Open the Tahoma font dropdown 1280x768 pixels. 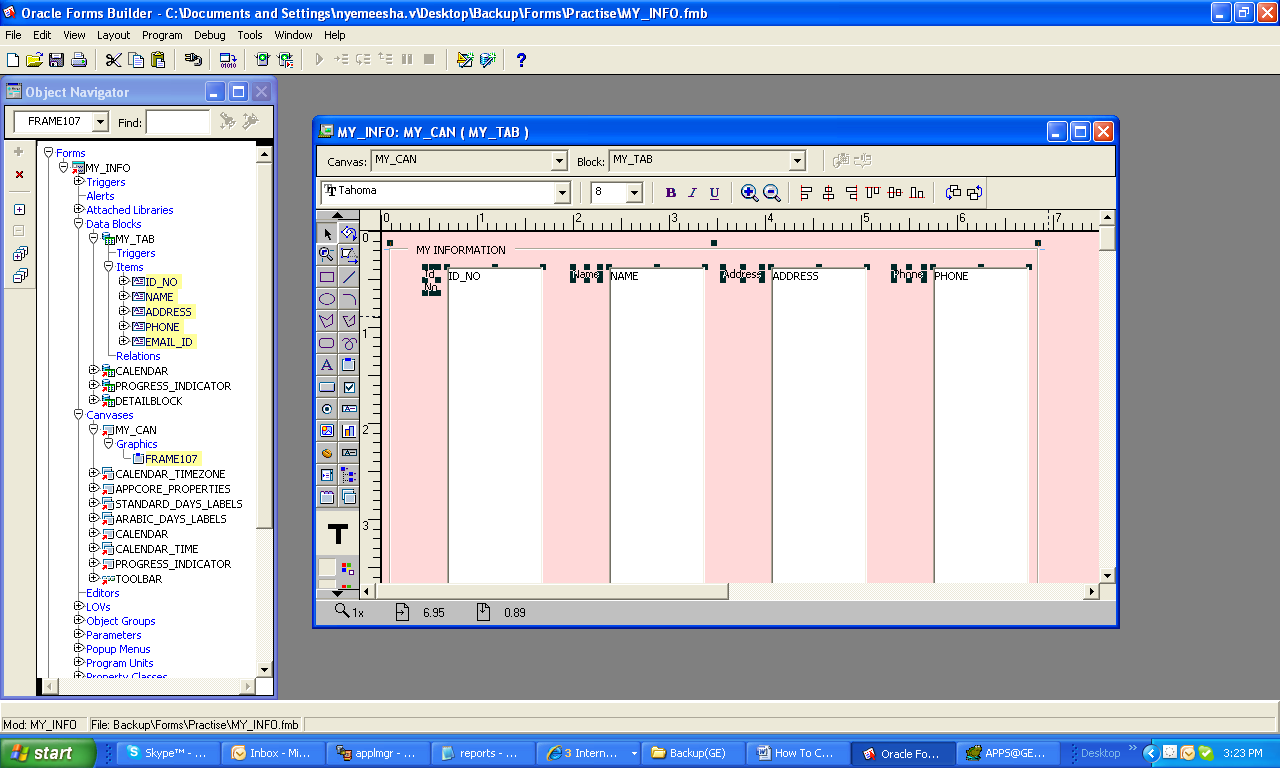pyautogui.click(x=562, y=193)
